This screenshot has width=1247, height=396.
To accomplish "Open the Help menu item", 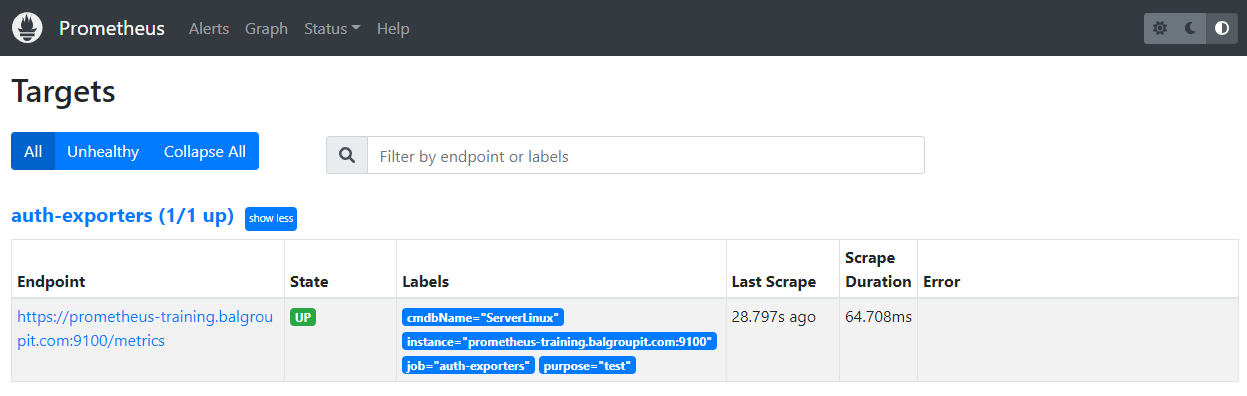I will pyautogui.click(x=393, y=28).
